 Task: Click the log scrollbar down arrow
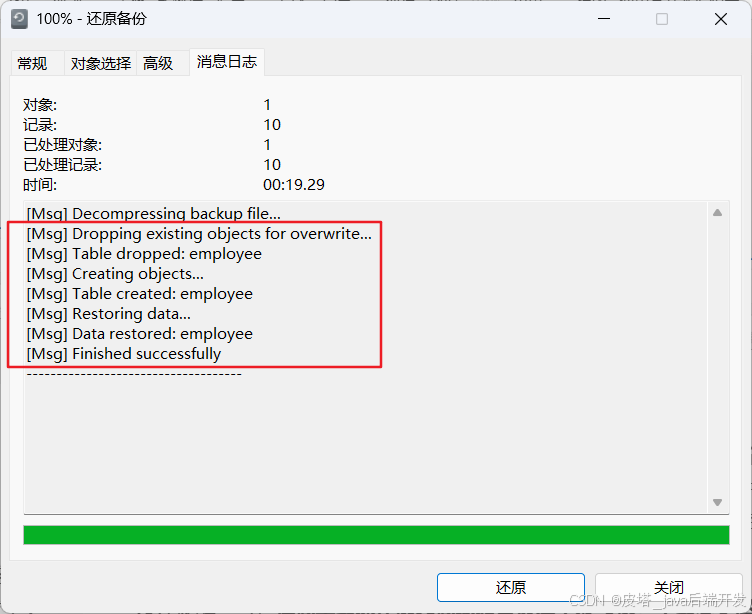717,502
